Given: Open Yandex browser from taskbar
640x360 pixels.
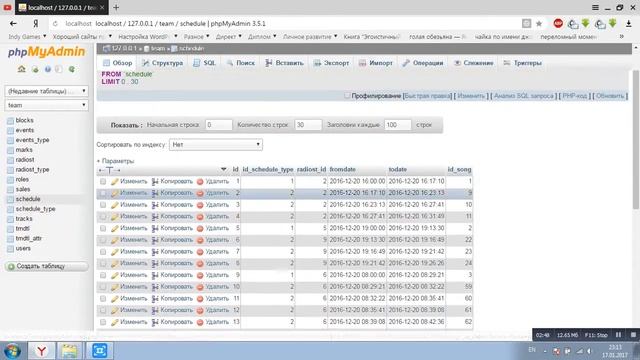Looking at the screenshot, I should pyautogui.click(x=41, y=351).
